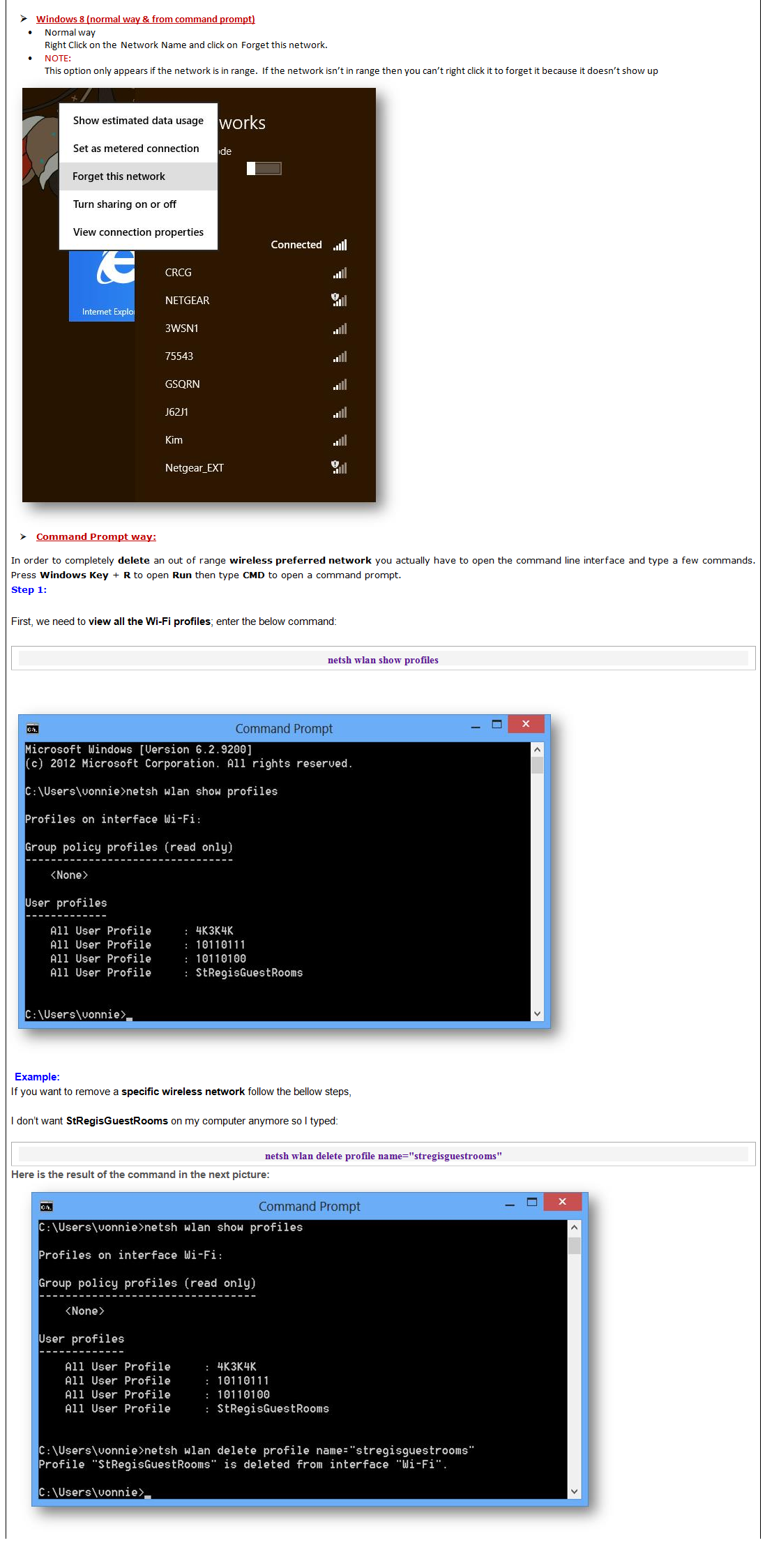Click the signal icon beside Connected
The width and height of the screenshot is (765, 1568).
[x=340, y=245]
